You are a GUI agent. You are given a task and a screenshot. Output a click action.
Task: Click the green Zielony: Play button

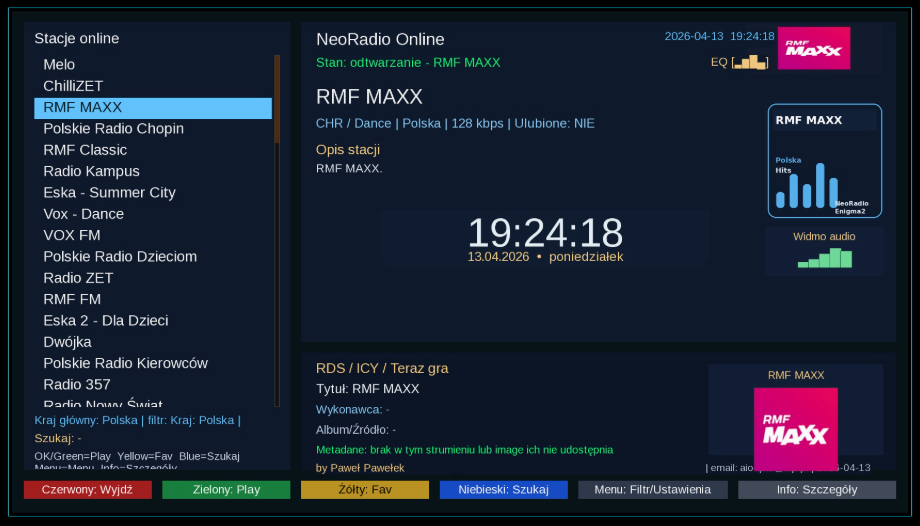coord(226,490)
